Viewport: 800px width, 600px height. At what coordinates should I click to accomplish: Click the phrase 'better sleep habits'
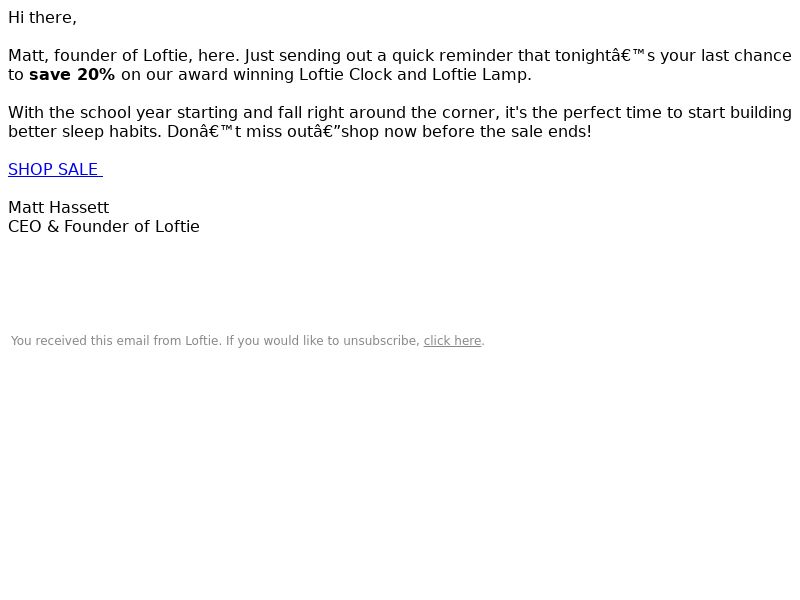82,132
